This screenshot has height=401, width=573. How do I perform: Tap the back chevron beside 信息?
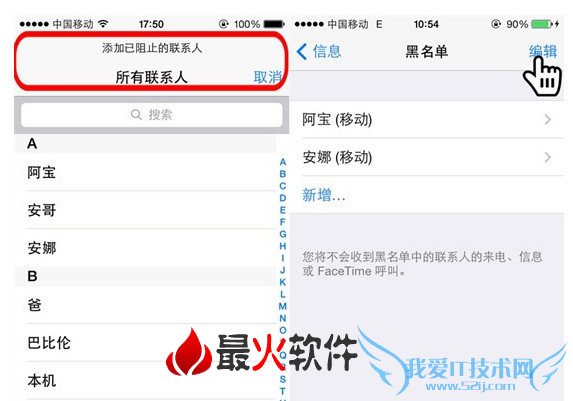[x=302, y=52]
